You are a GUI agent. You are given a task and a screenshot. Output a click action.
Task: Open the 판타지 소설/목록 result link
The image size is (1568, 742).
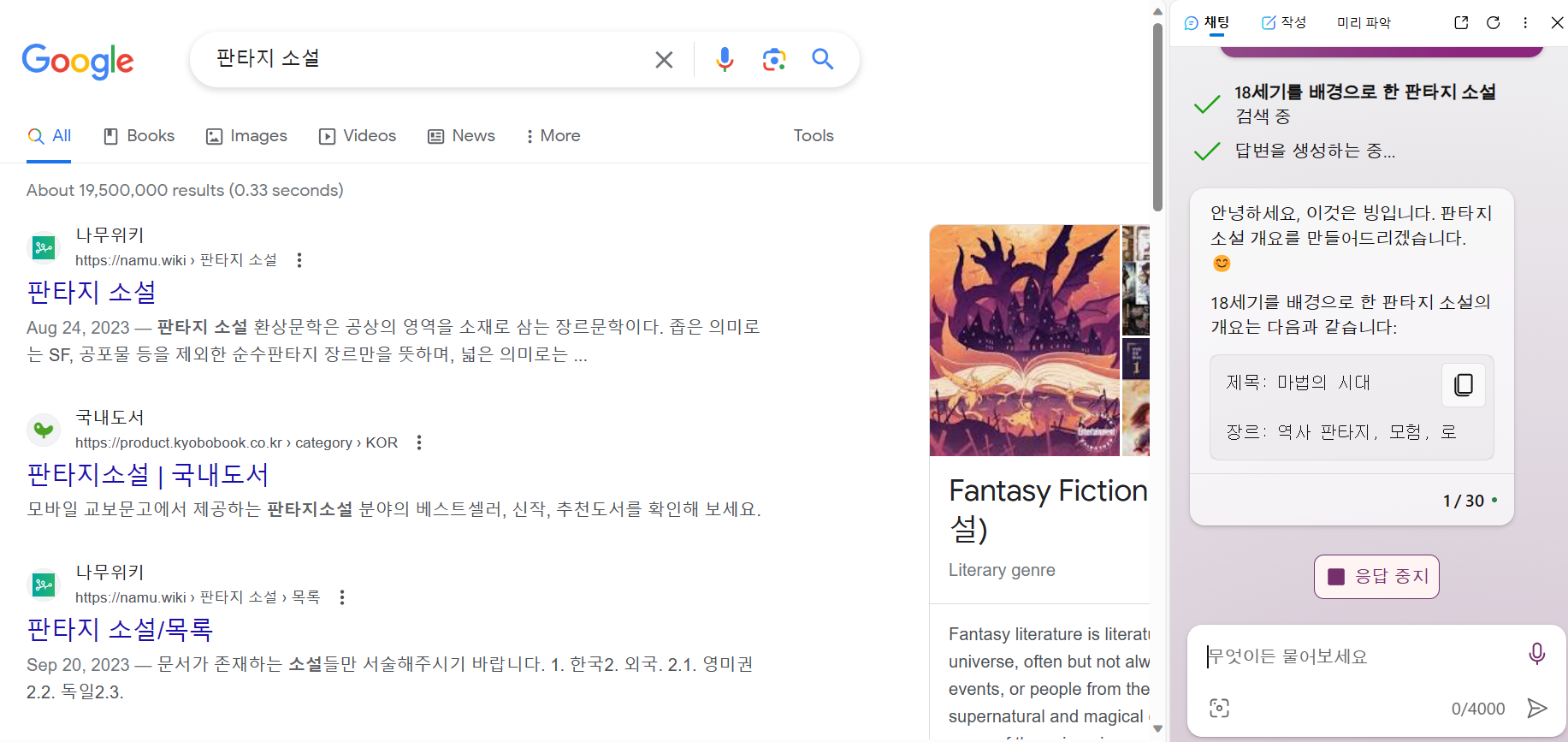coord(120,629)
